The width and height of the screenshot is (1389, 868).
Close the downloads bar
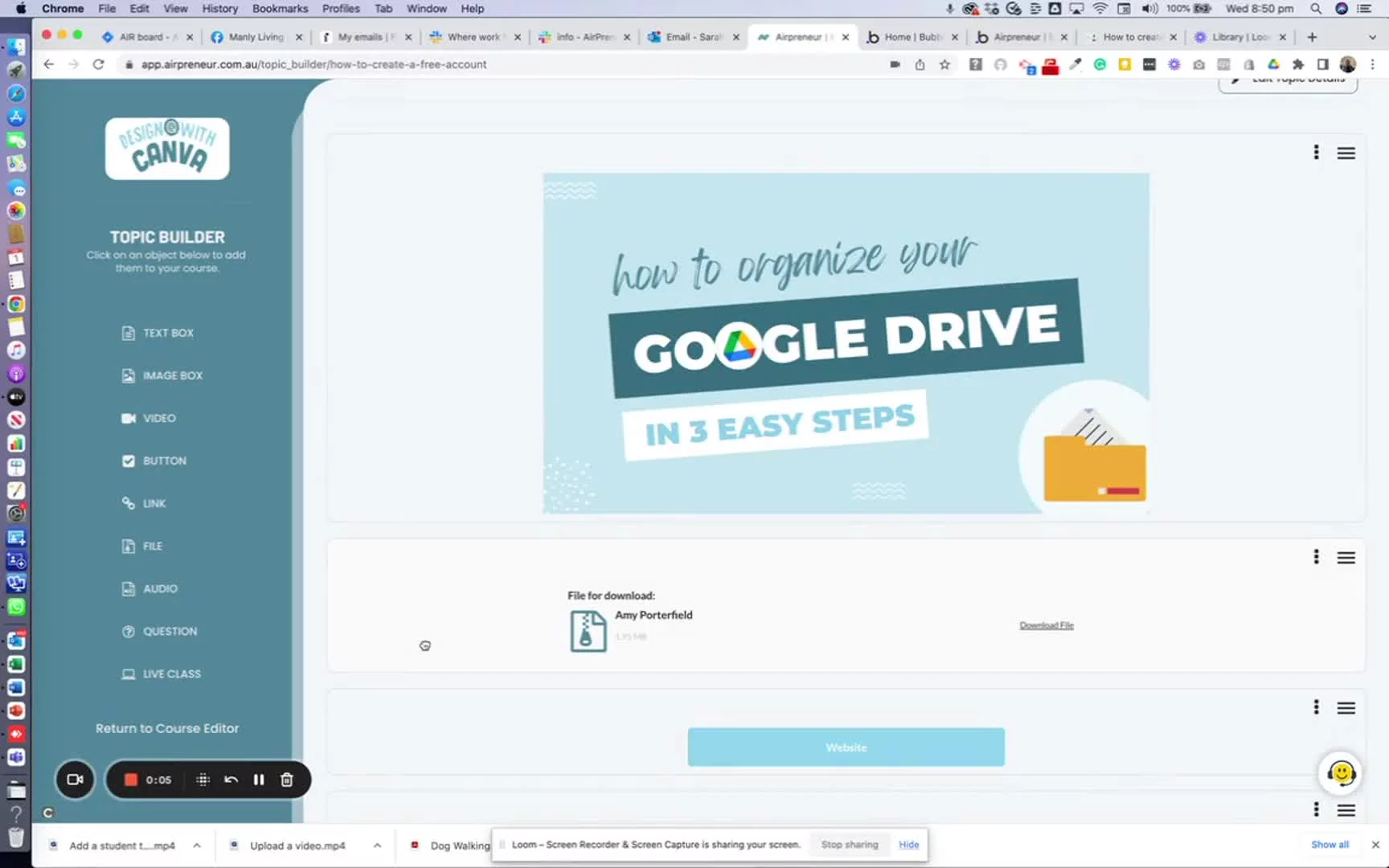click(1375, 845)
